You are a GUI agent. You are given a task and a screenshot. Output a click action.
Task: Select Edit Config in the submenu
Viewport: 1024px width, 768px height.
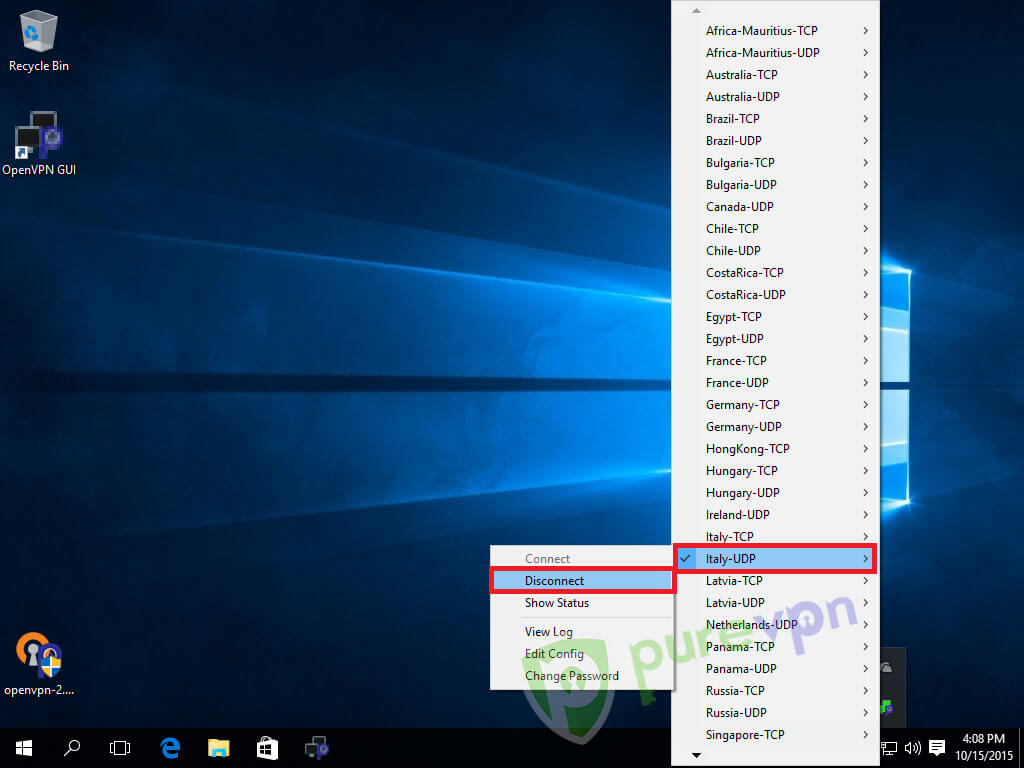[582, 654]
